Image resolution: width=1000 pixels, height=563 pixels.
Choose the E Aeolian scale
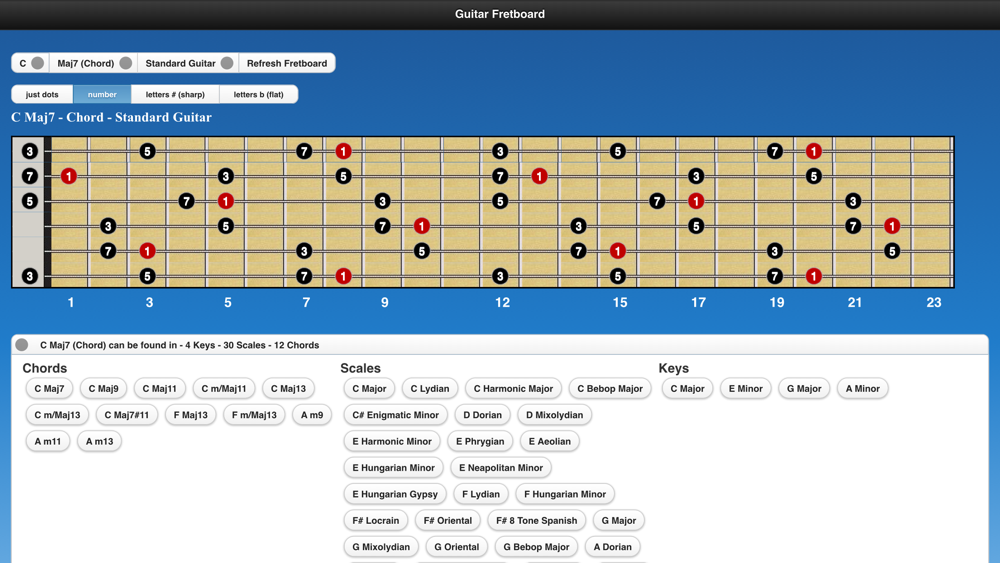coord(550,441)
